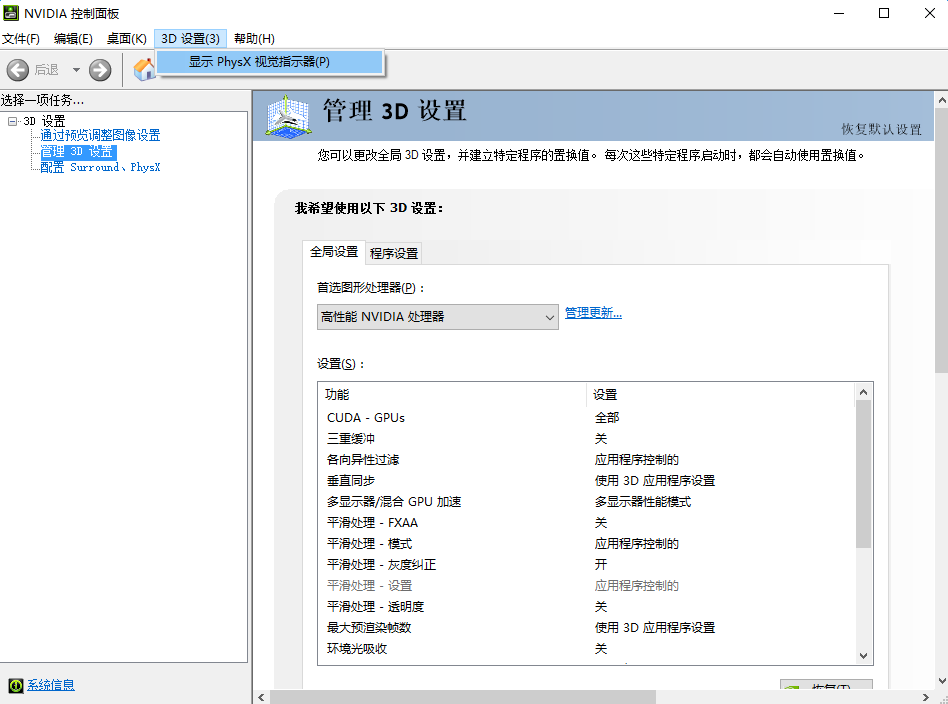Image resolution: width=948 pixels, height=704 pixels.
Task: Select the 平滑处理 - FXAA row
Action: coord(586,523)
